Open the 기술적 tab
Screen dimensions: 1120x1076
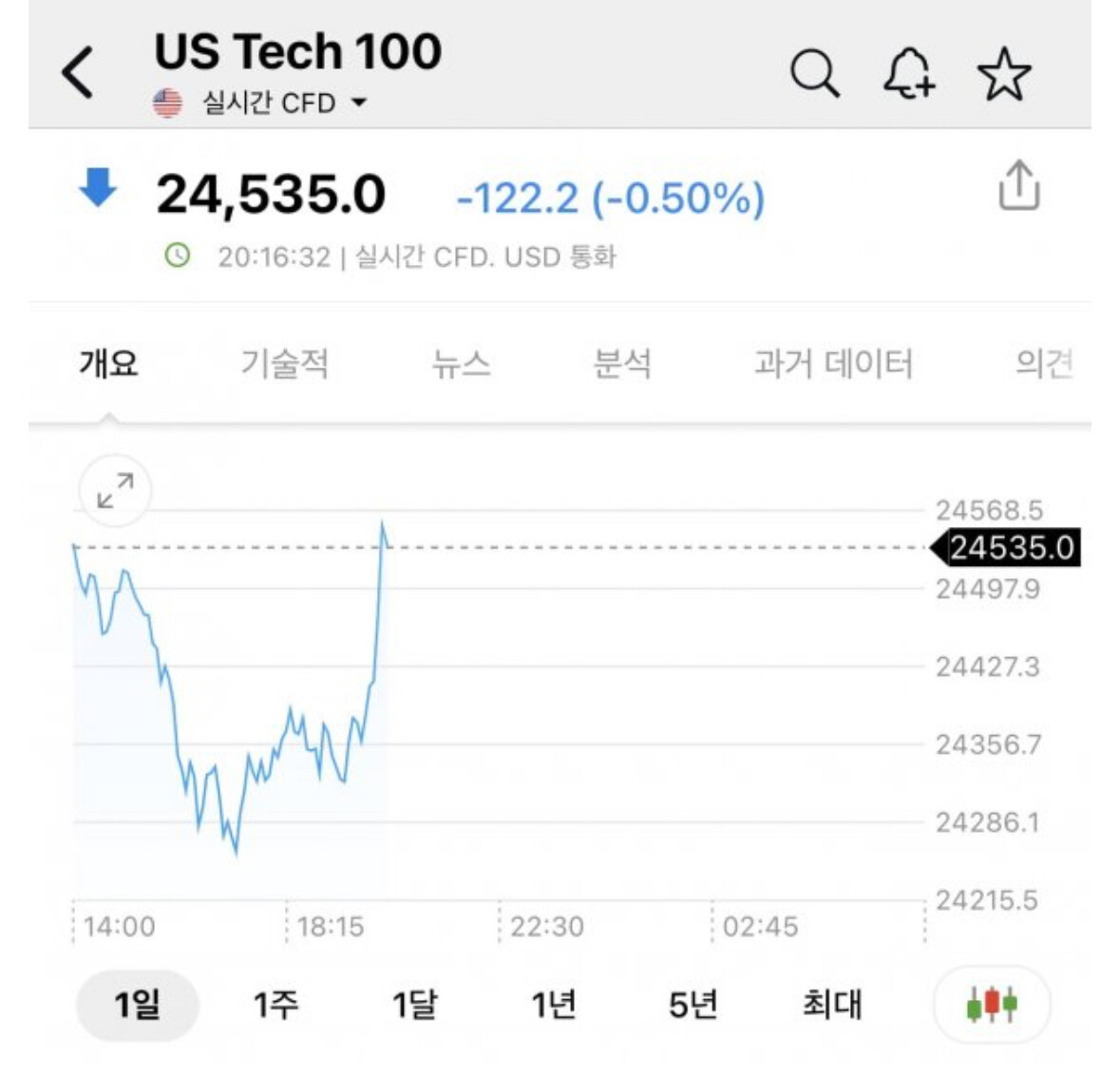pos(284,363)
